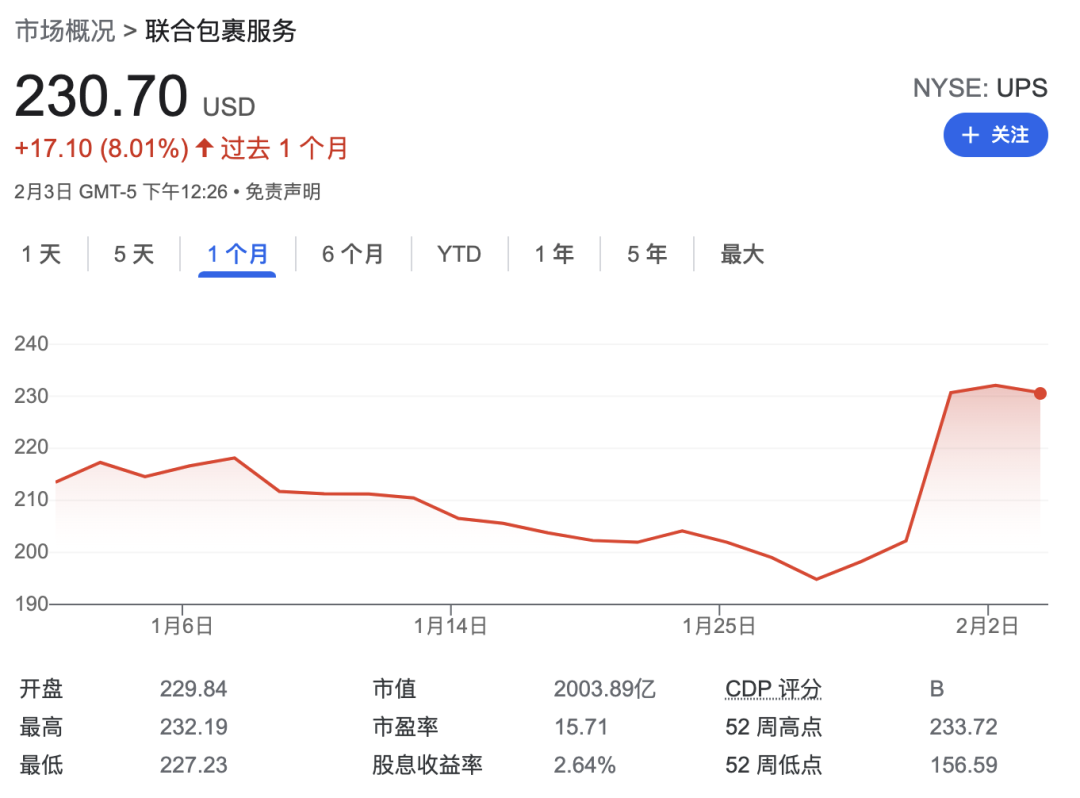
Task: Click the 190 y-axis label
Action: (31, 604)
